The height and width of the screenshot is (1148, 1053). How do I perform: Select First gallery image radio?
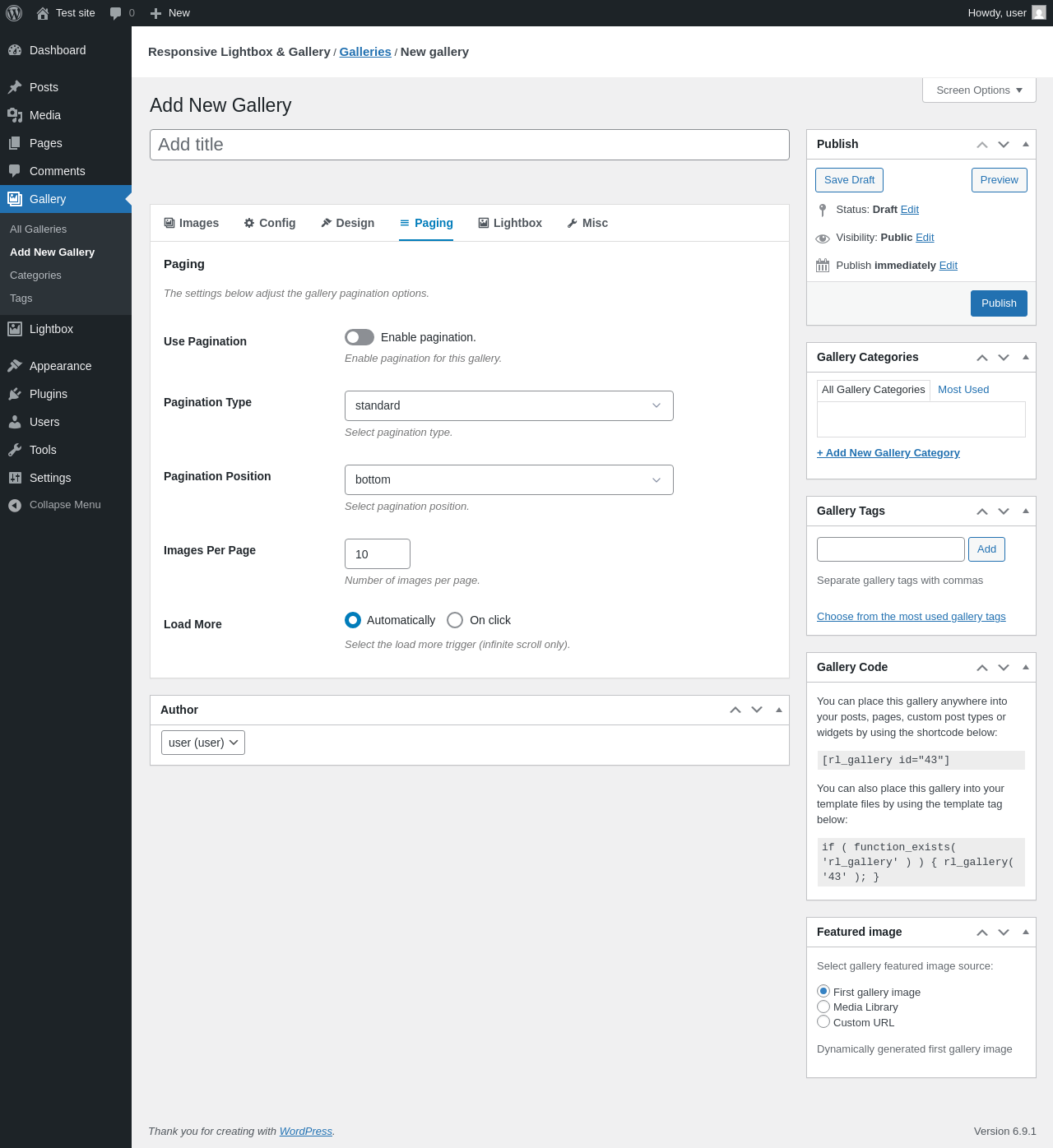[823, 991]
